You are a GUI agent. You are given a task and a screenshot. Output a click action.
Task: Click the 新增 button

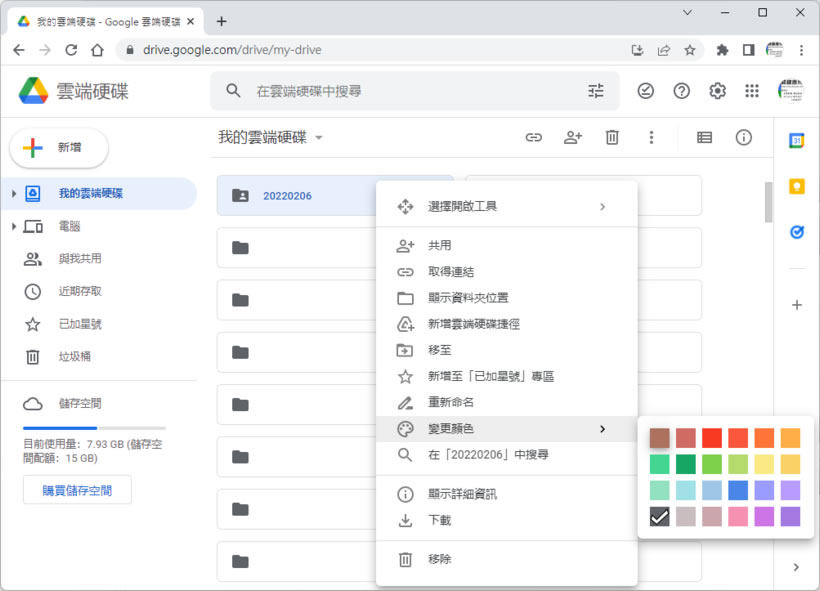point(59,148)
